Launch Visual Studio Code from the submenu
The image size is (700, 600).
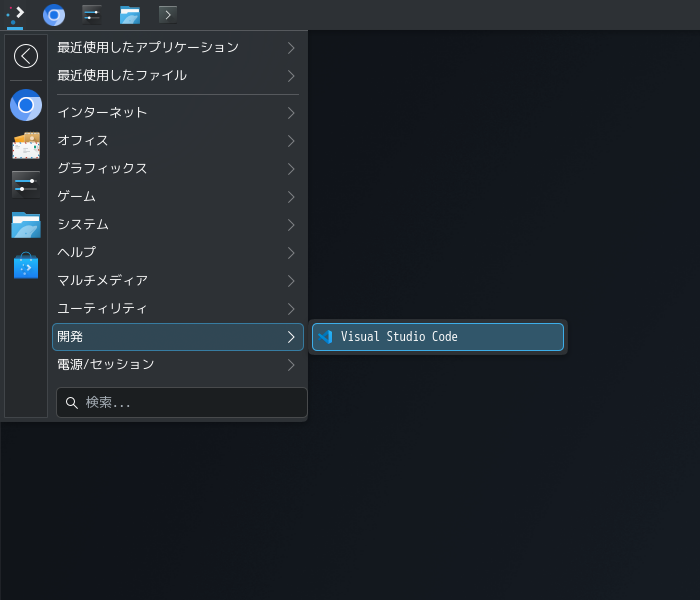tap(438, 337)
